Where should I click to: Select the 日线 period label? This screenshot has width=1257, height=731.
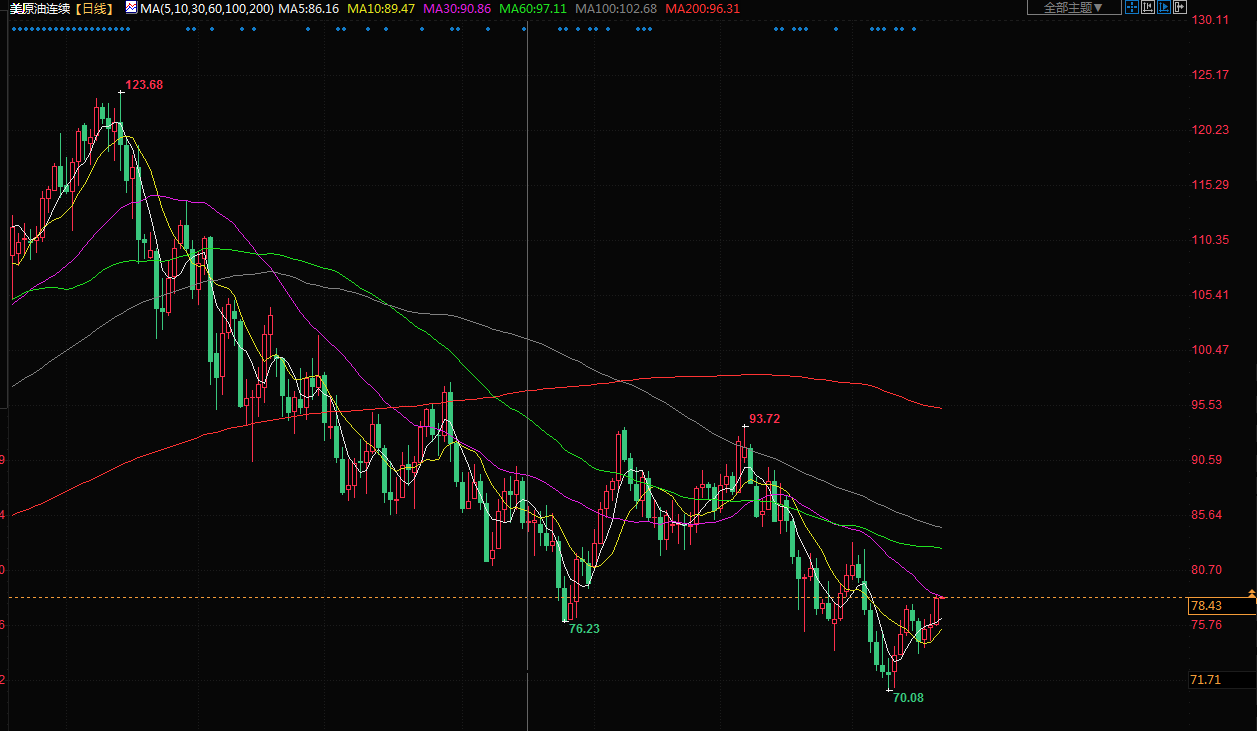(96, 8)
